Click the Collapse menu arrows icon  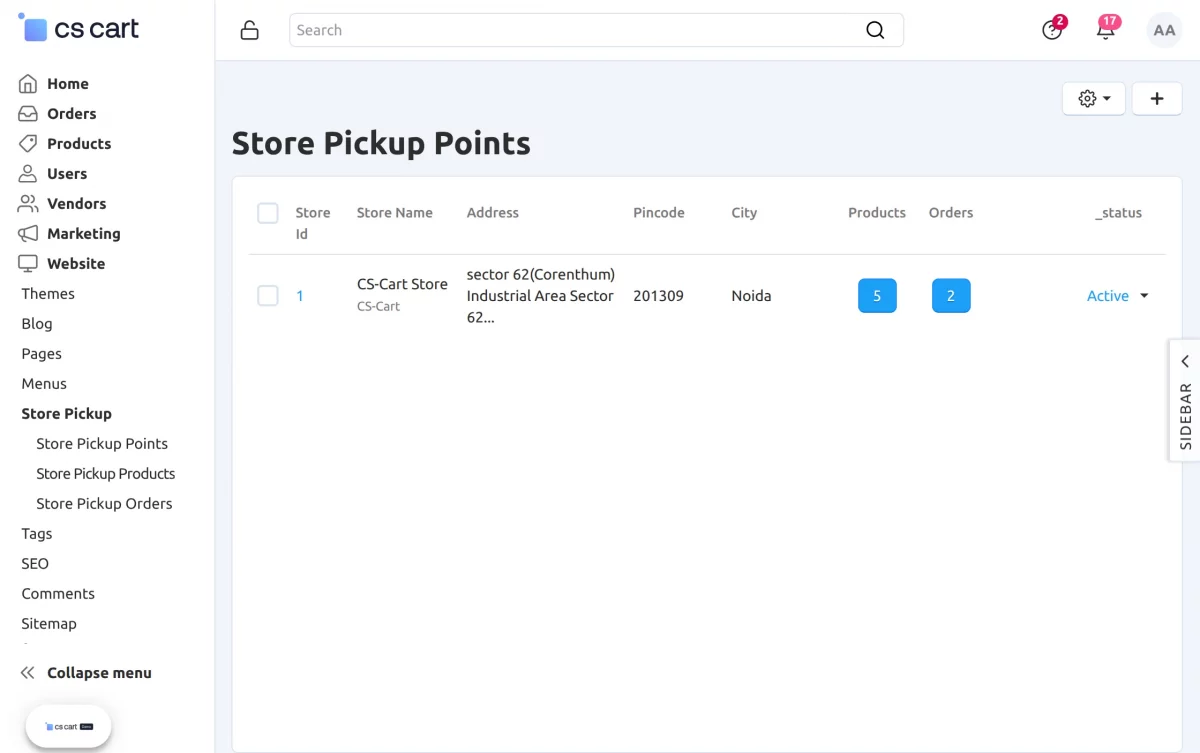point(28,673)
